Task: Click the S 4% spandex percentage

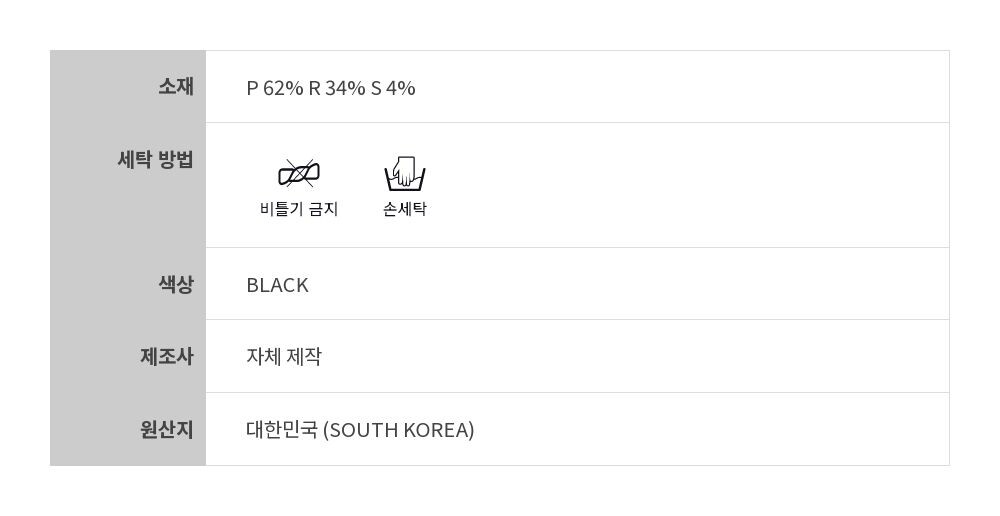Action: (x=393, y=88)
